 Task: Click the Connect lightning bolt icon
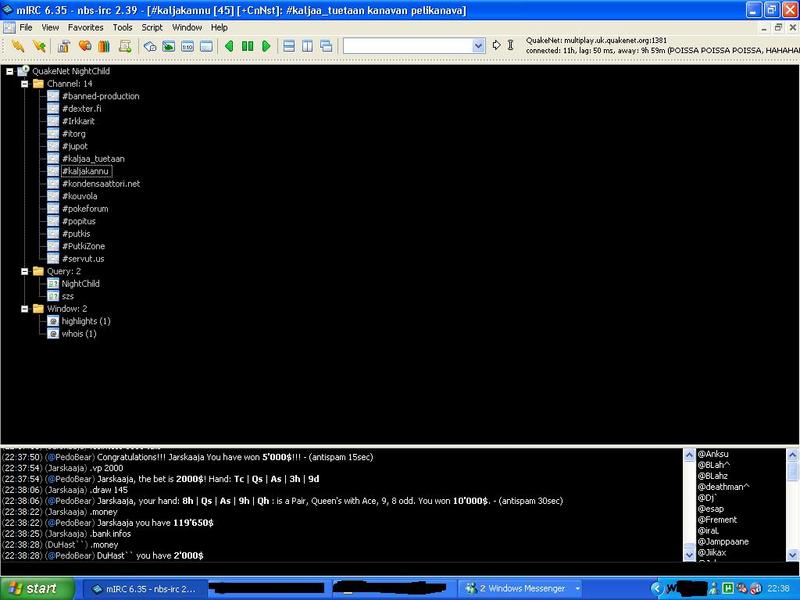[18, 46]
